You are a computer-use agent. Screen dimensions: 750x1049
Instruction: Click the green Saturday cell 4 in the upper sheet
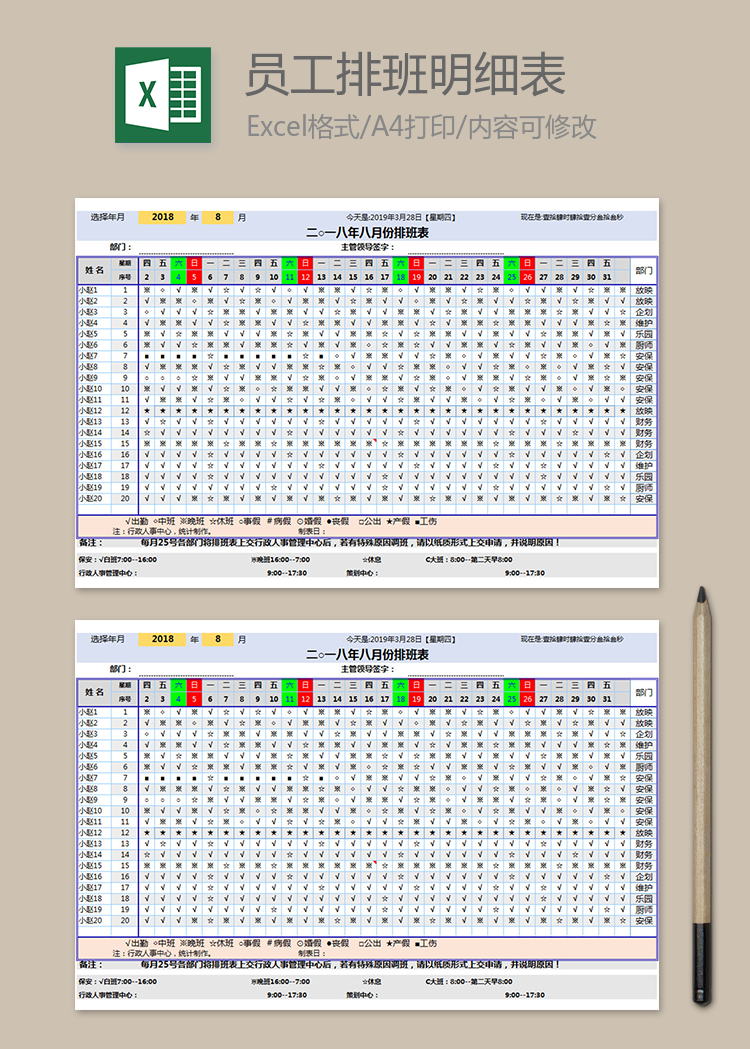178,277
